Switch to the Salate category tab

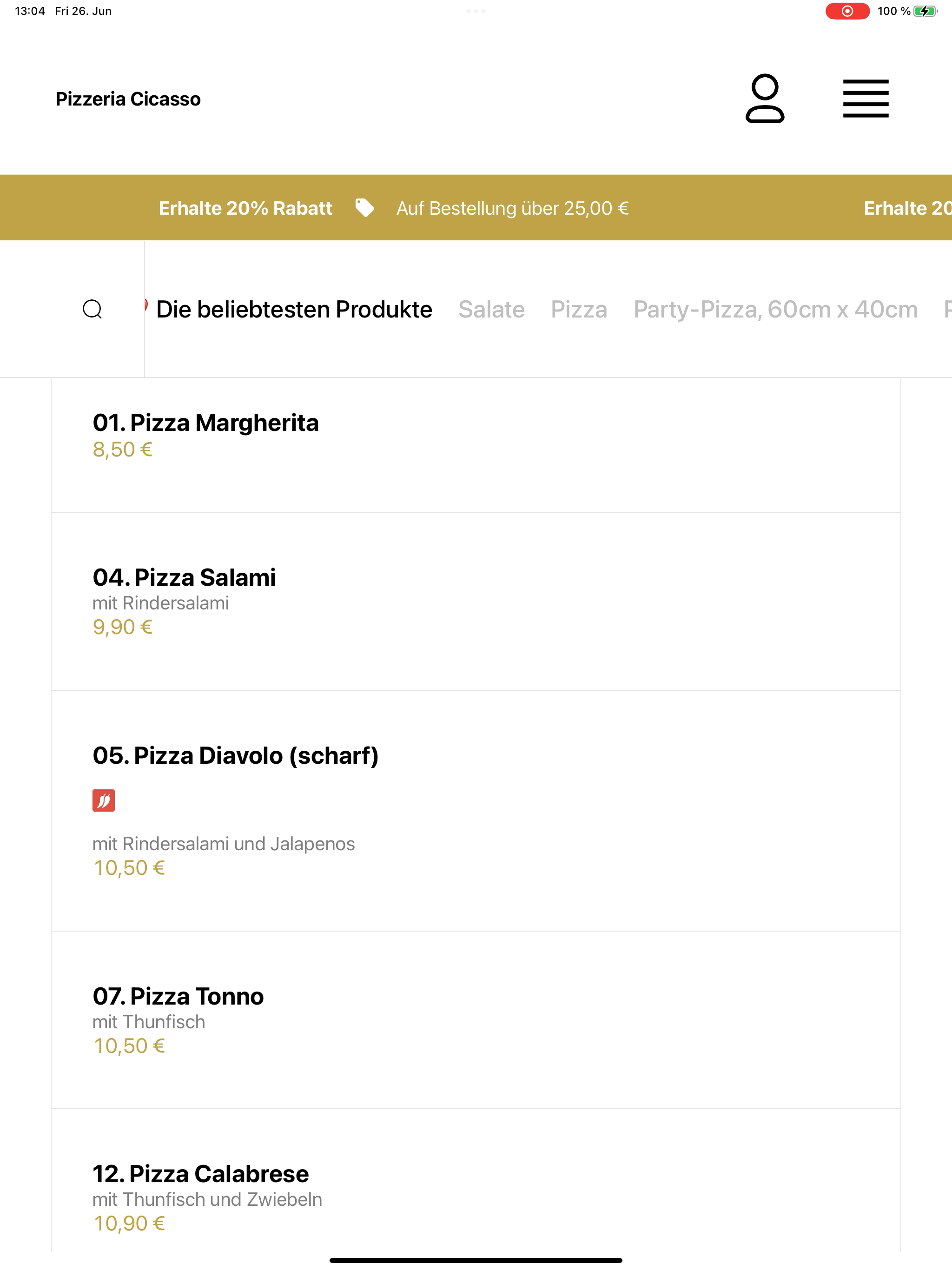point(491,310)
